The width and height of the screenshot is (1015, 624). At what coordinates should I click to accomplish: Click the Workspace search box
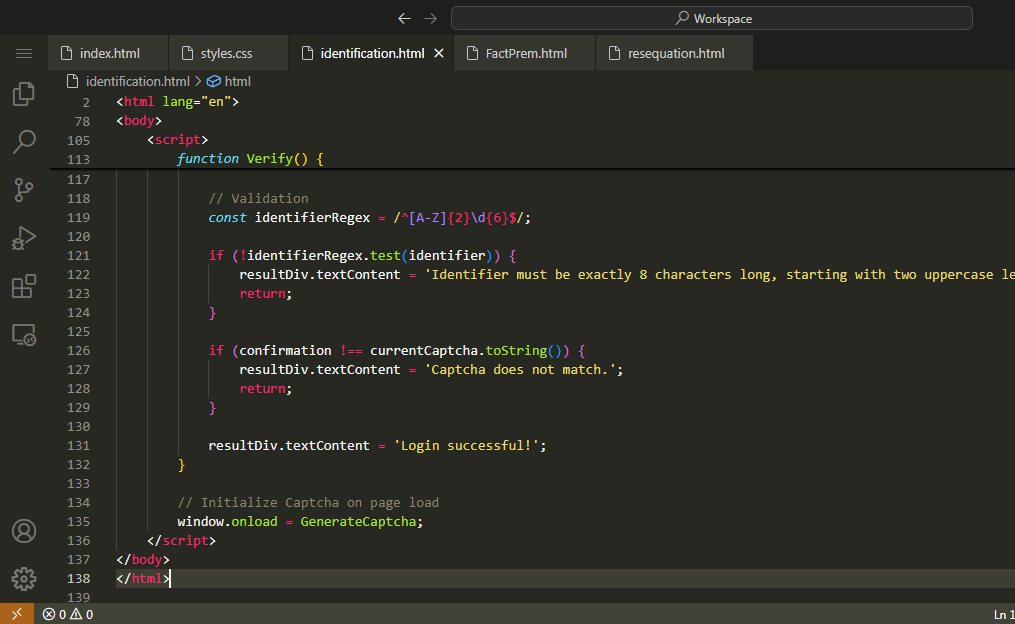tap(711, 18)
